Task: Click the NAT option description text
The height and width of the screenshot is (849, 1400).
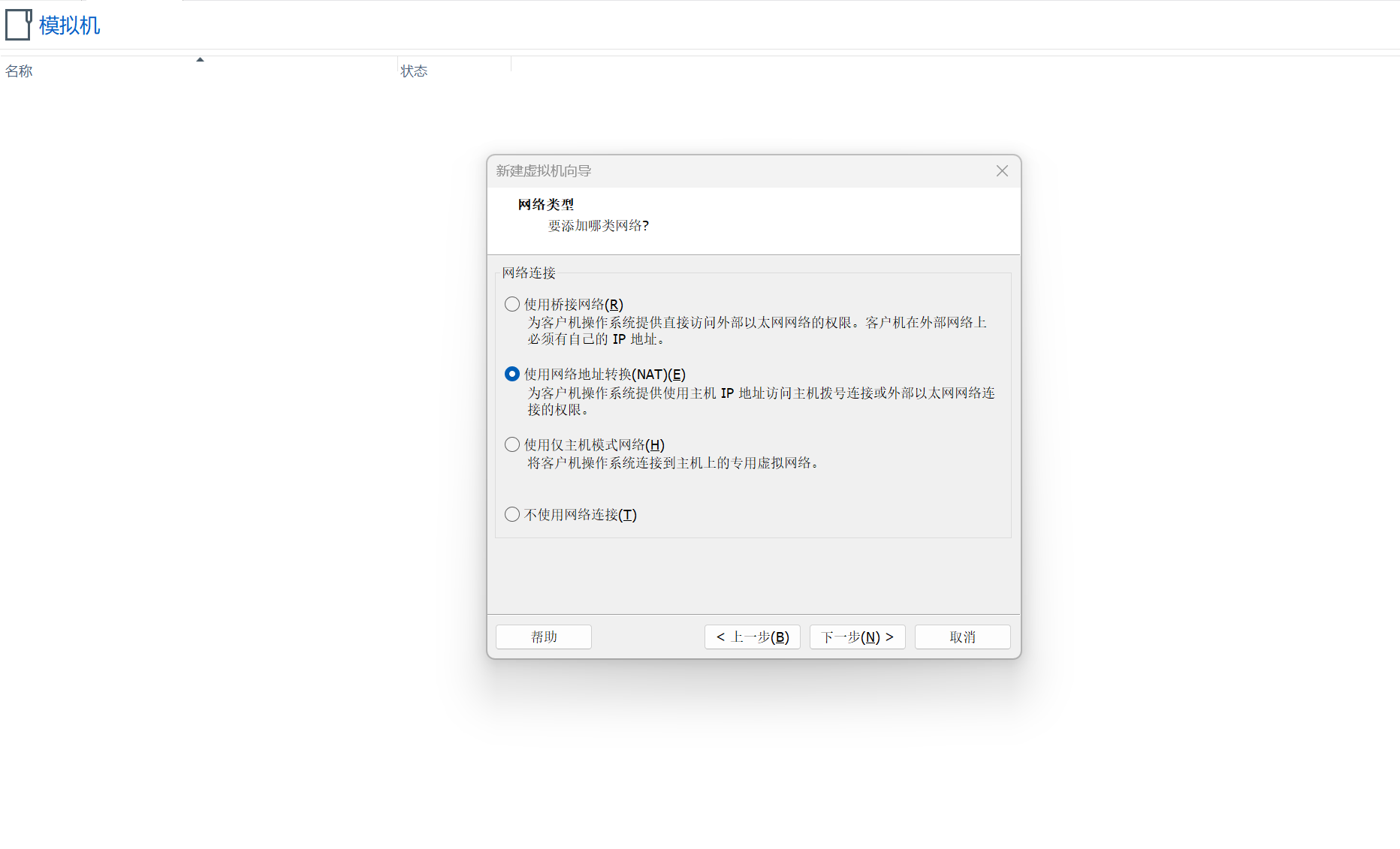Action: tap(761, 401)
